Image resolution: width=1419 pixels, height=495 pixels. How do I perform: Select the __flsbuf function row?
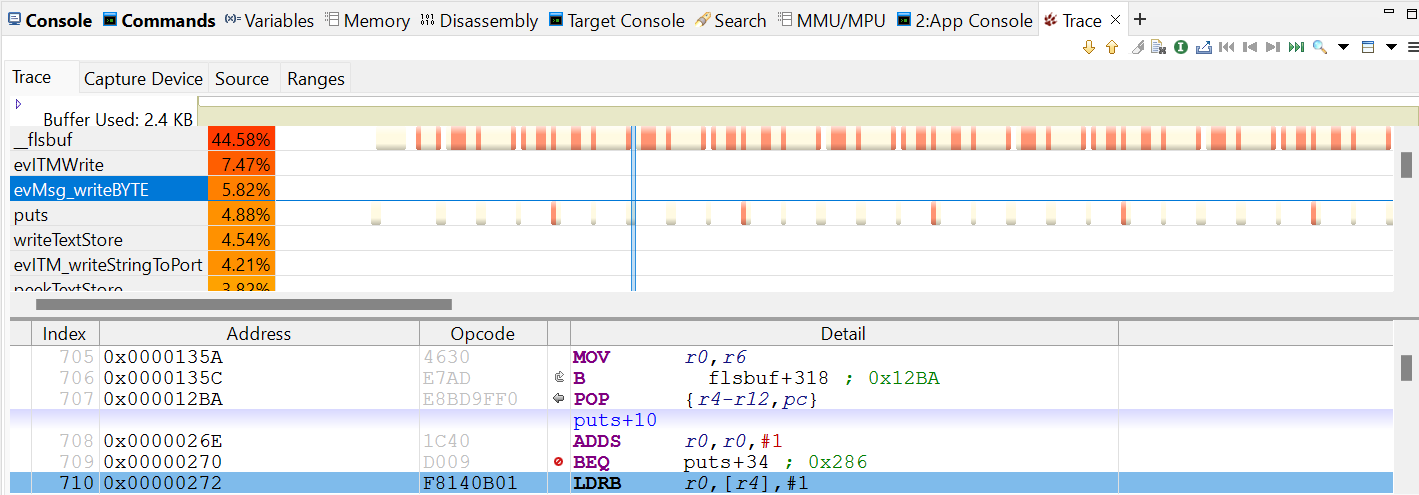108,139
